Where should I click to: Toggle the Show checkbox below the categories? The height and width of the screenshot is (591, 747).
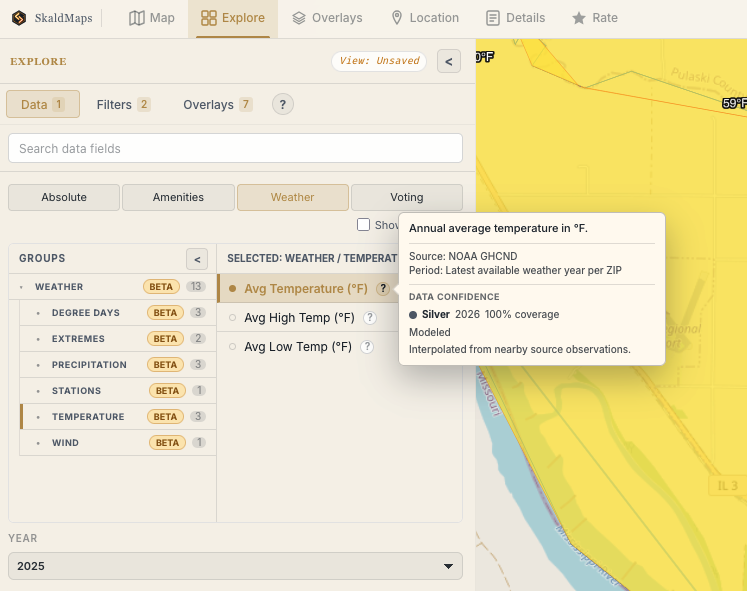pos(363,224)
